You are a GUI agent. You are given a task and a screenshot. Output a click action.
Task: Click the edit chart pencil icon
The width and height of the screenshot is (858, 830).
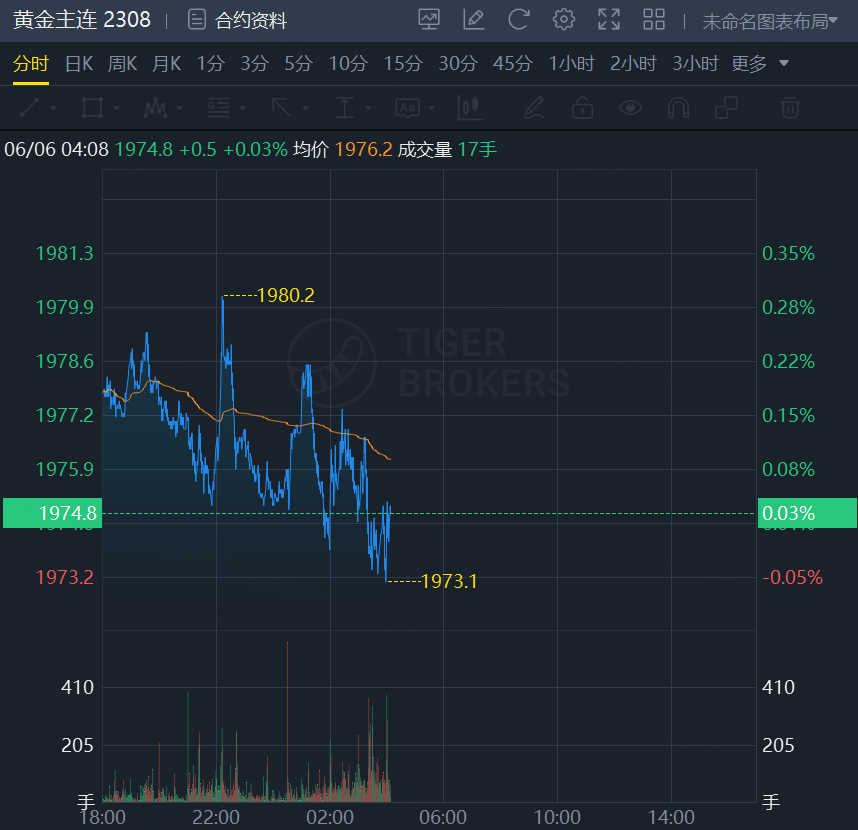[474, 19]
